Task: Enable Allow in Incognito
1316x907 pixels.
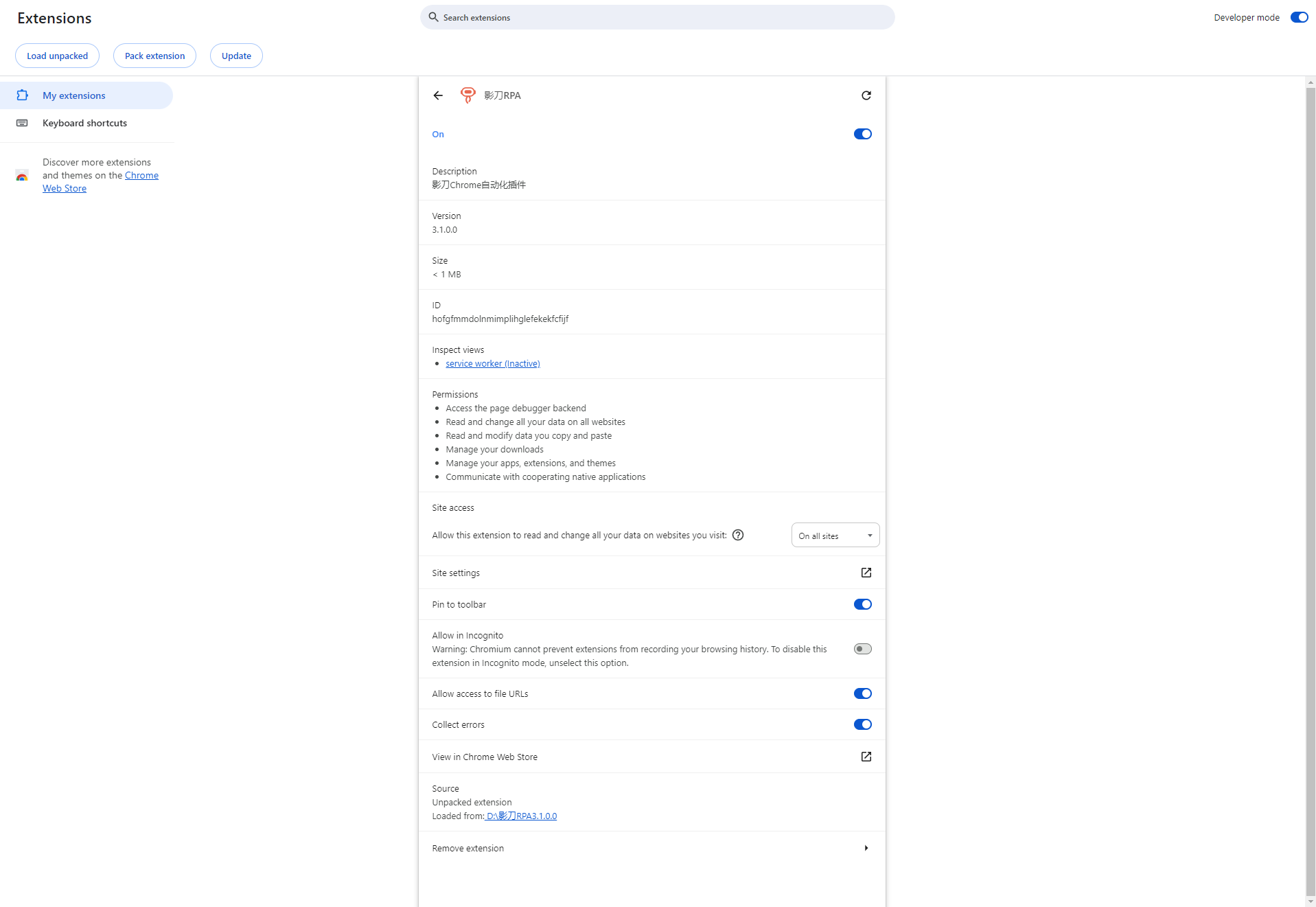Action: [863, 649]
